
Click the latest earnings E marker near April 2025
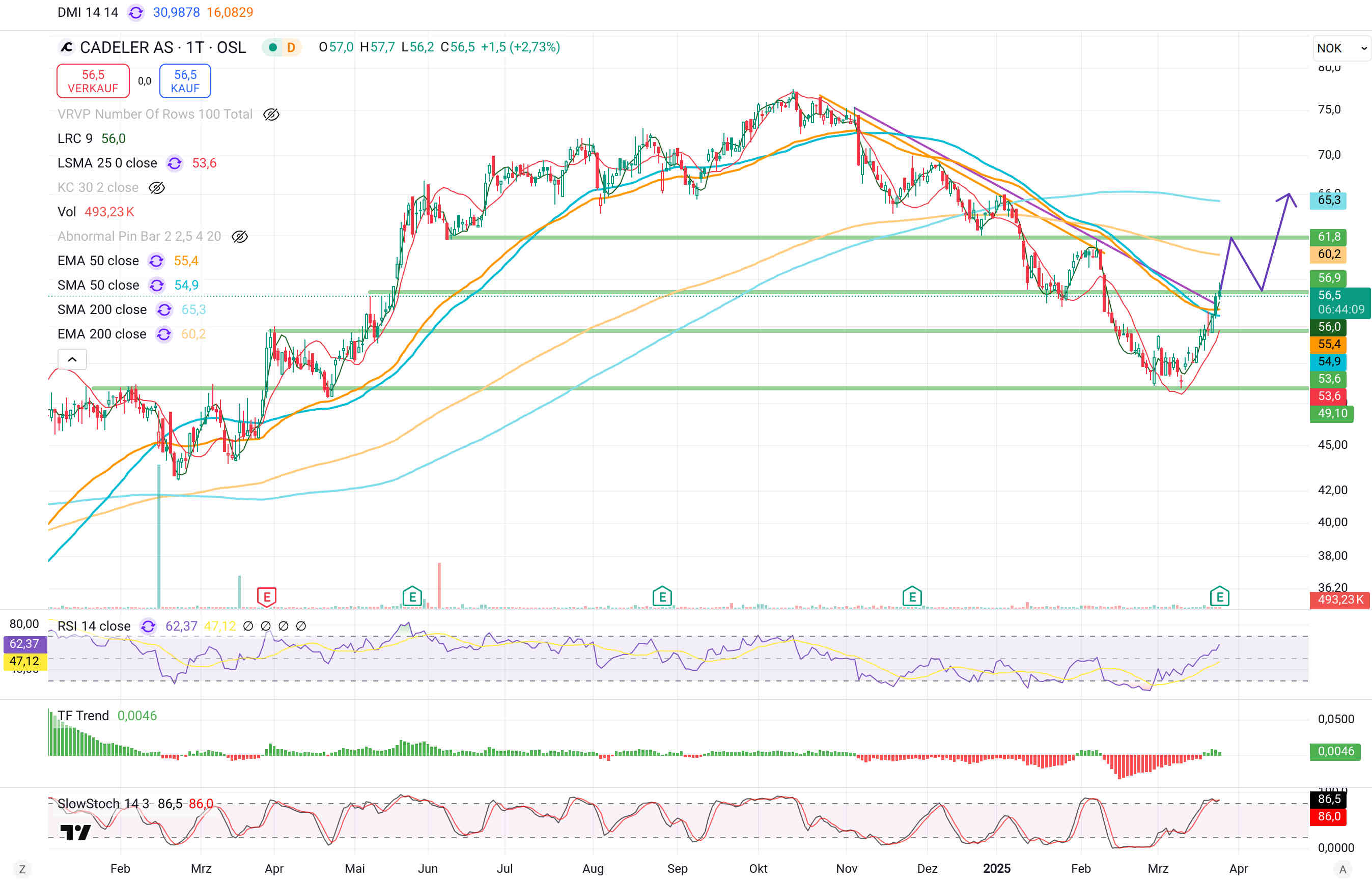point(1219,597)
